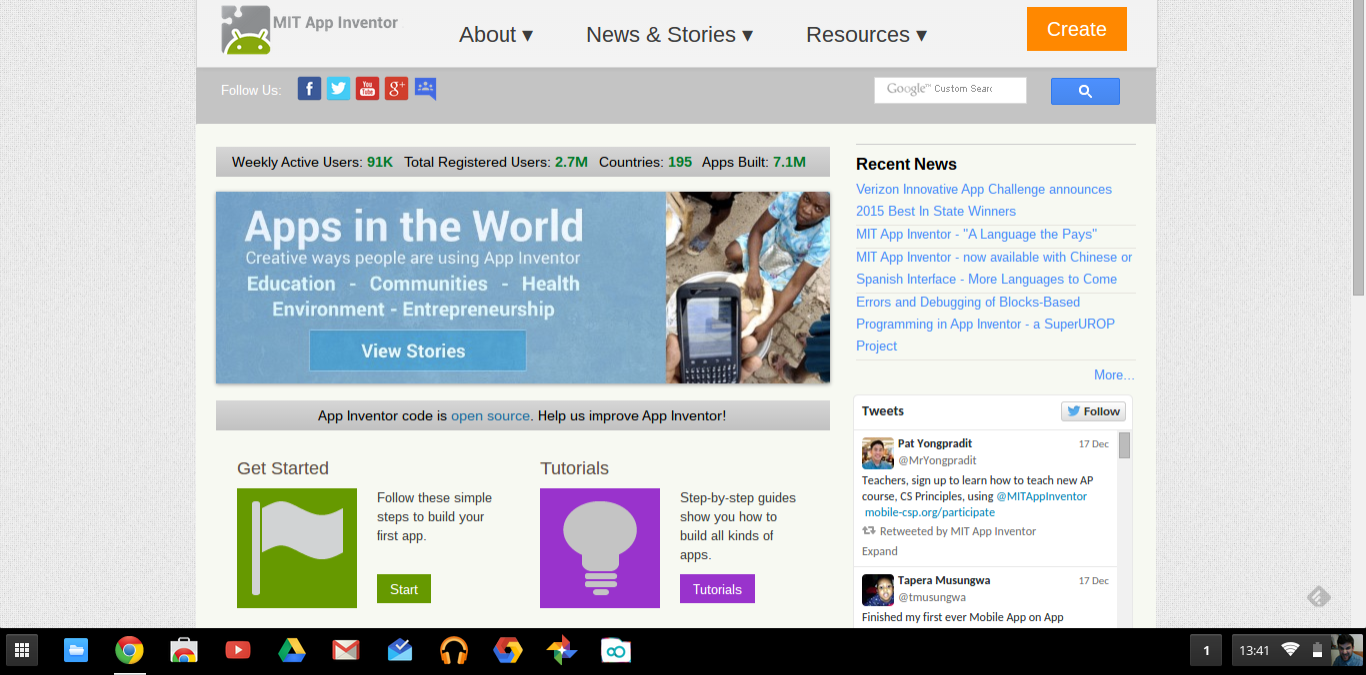
Task: Click the Wi-Fi status tray icon
Action: click(1290, 650)
